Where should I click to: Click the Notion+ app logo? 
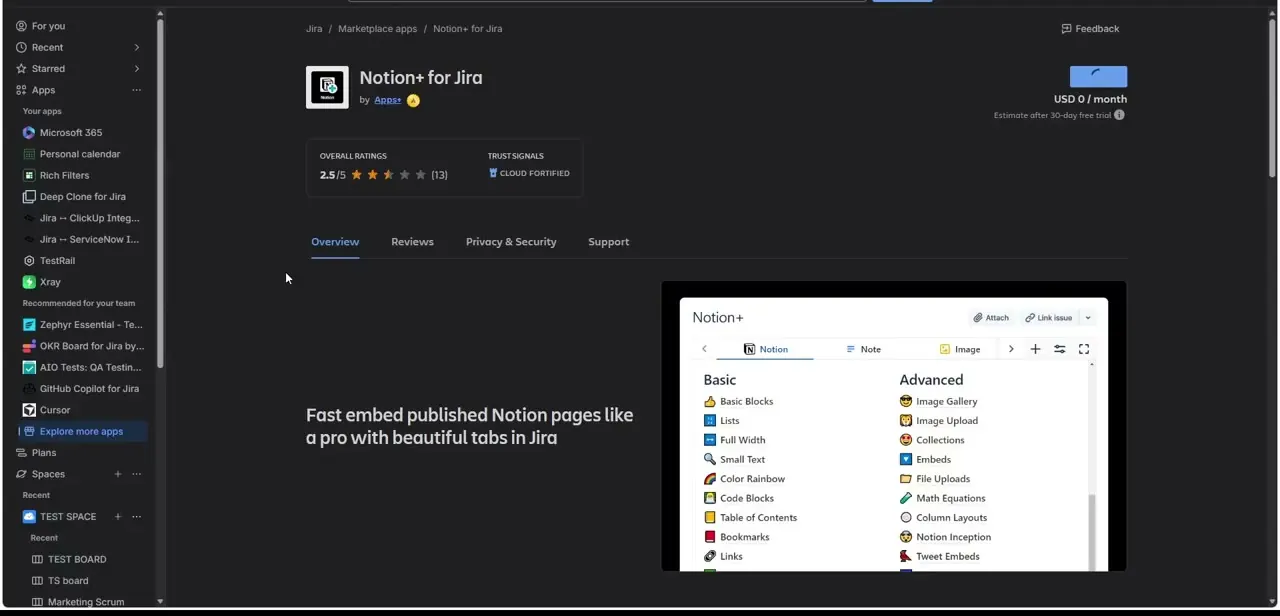click(x=327, y=87)
